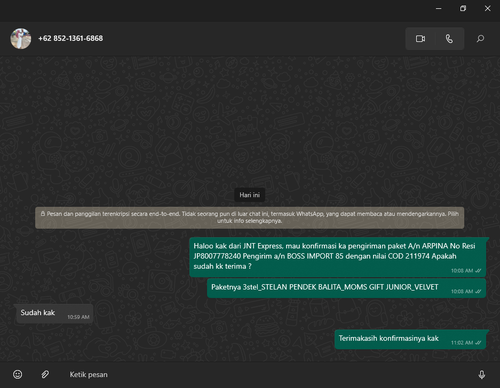Screen dimensions: 500x388
Task: Record a voice message with the microphone
Action: [482, 375]
